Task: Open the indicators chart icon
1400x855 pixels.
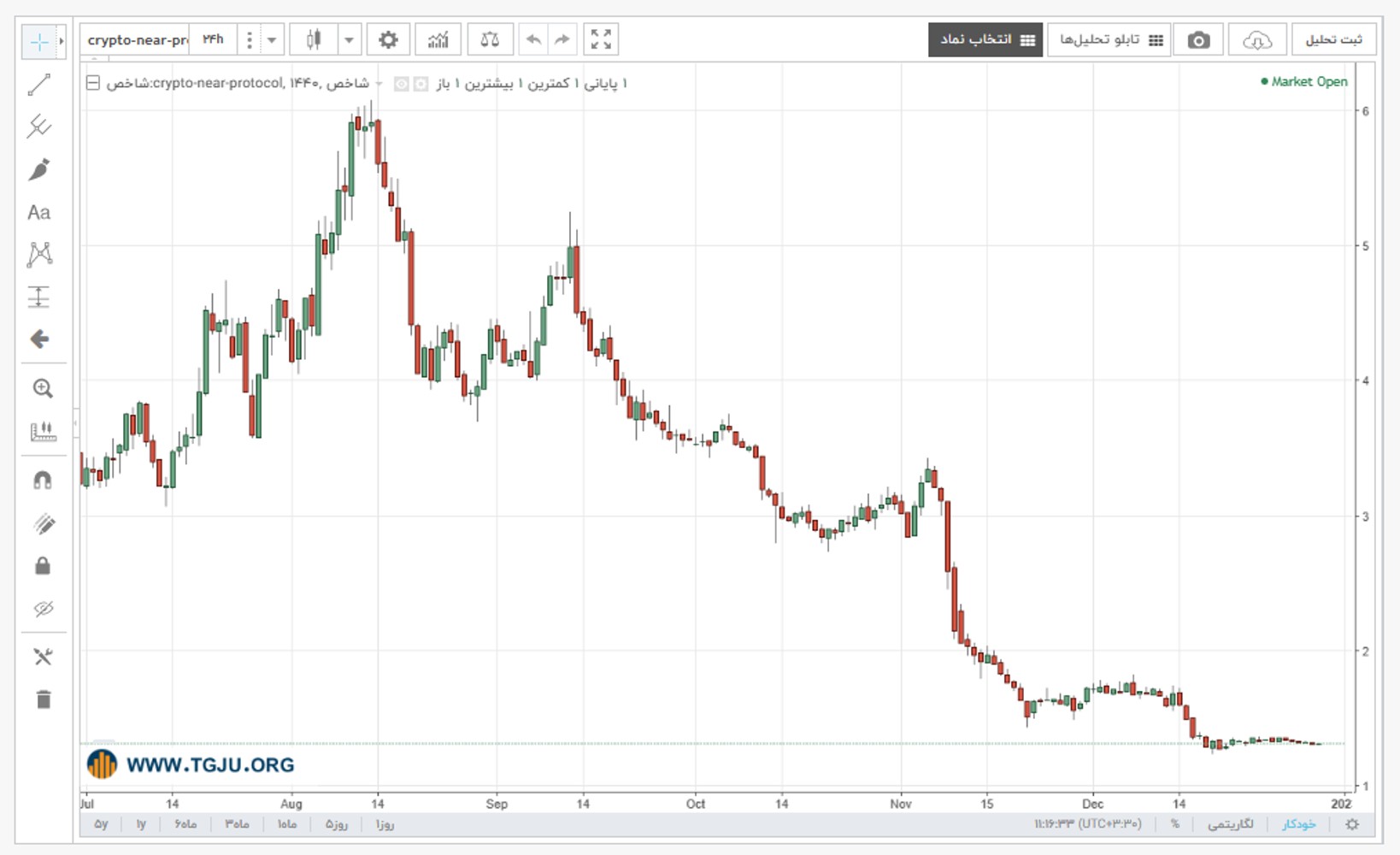Action: 438,39
